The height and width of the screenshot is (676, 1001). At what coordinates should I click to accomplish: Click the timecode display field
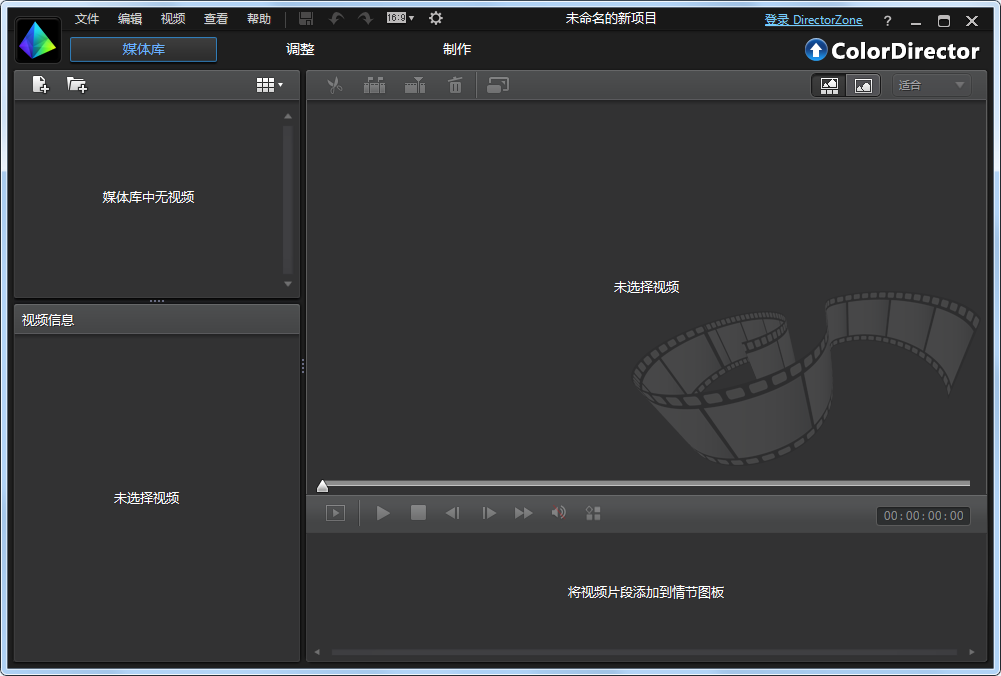921,515
